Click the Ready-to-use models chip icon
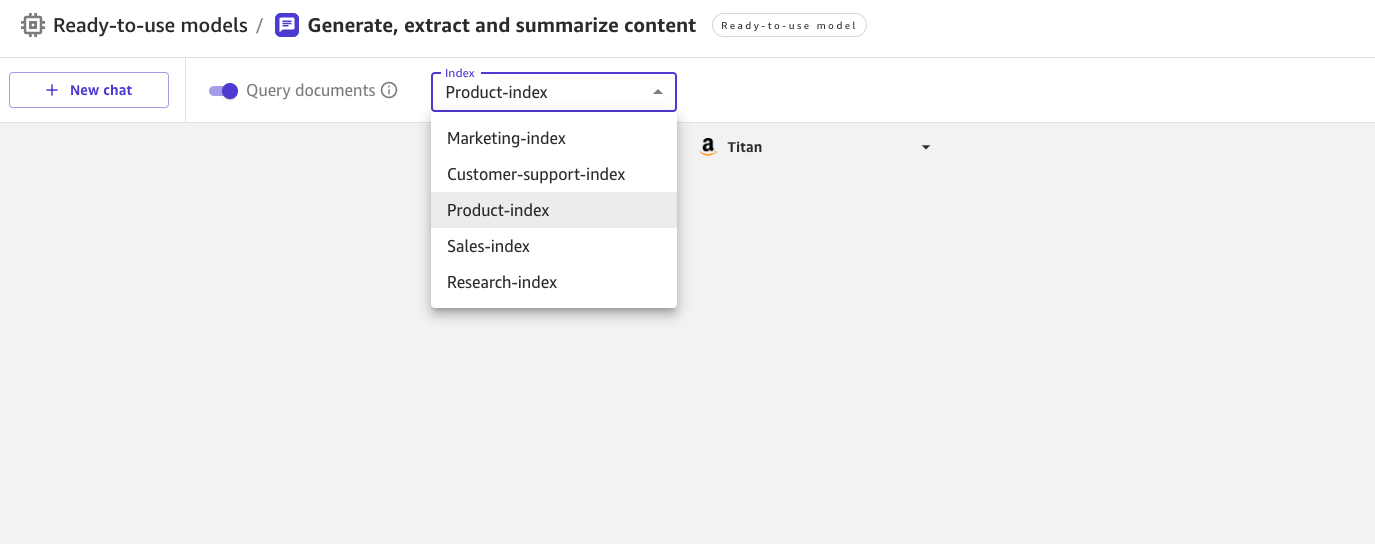The width and height of the screenshot is (1375, 544). click(x=33, y=25)
